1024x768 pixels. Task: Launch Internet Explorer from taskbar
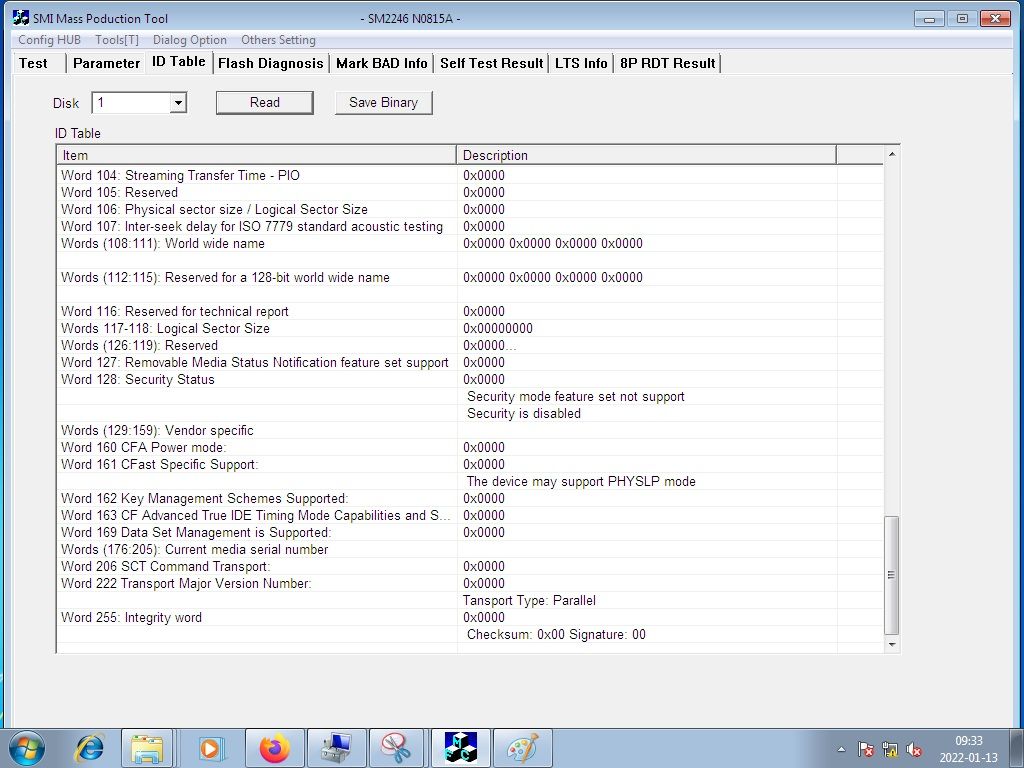pos(89,748)
